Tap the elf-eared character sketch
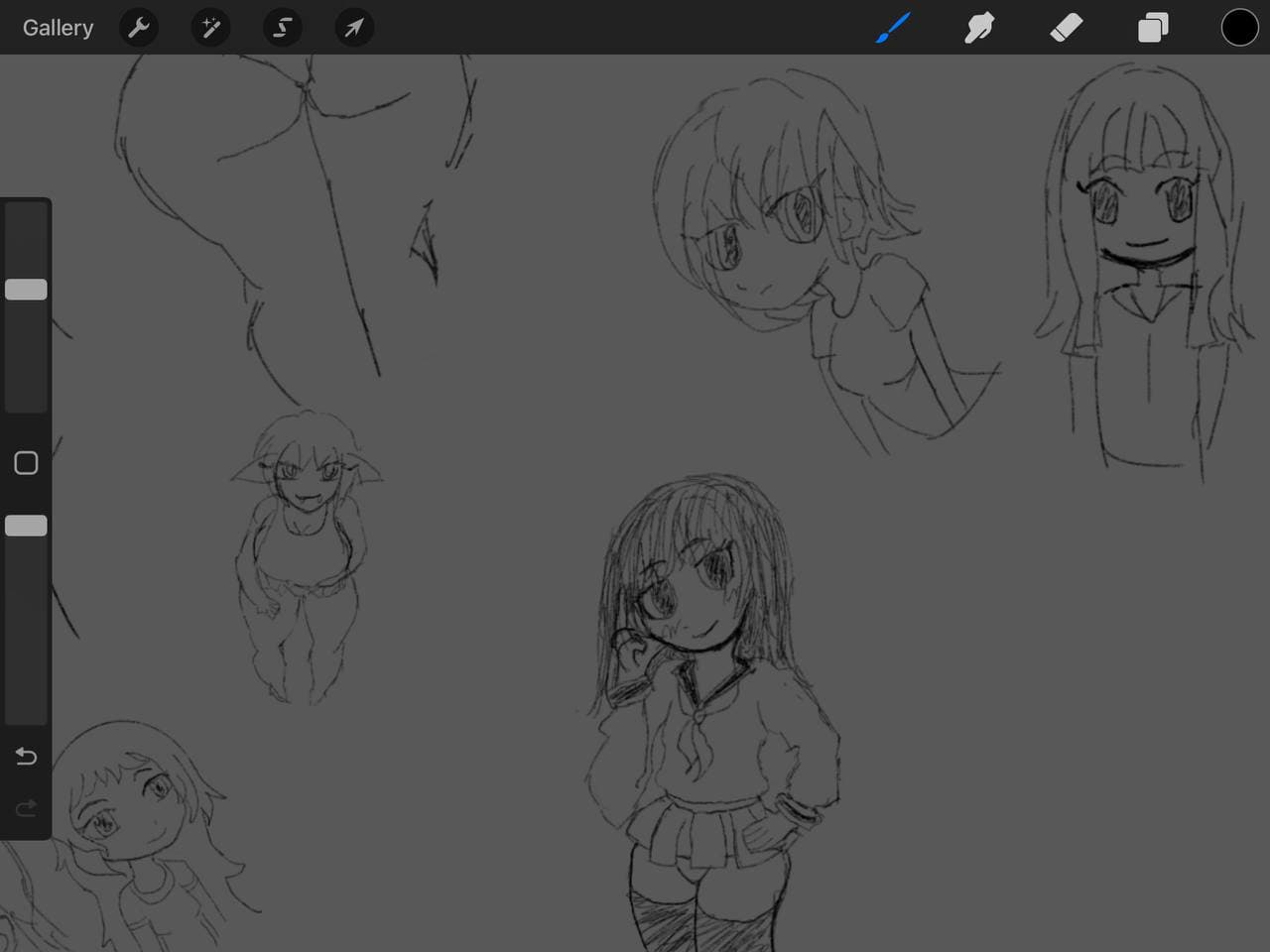 tap(303, 555)
